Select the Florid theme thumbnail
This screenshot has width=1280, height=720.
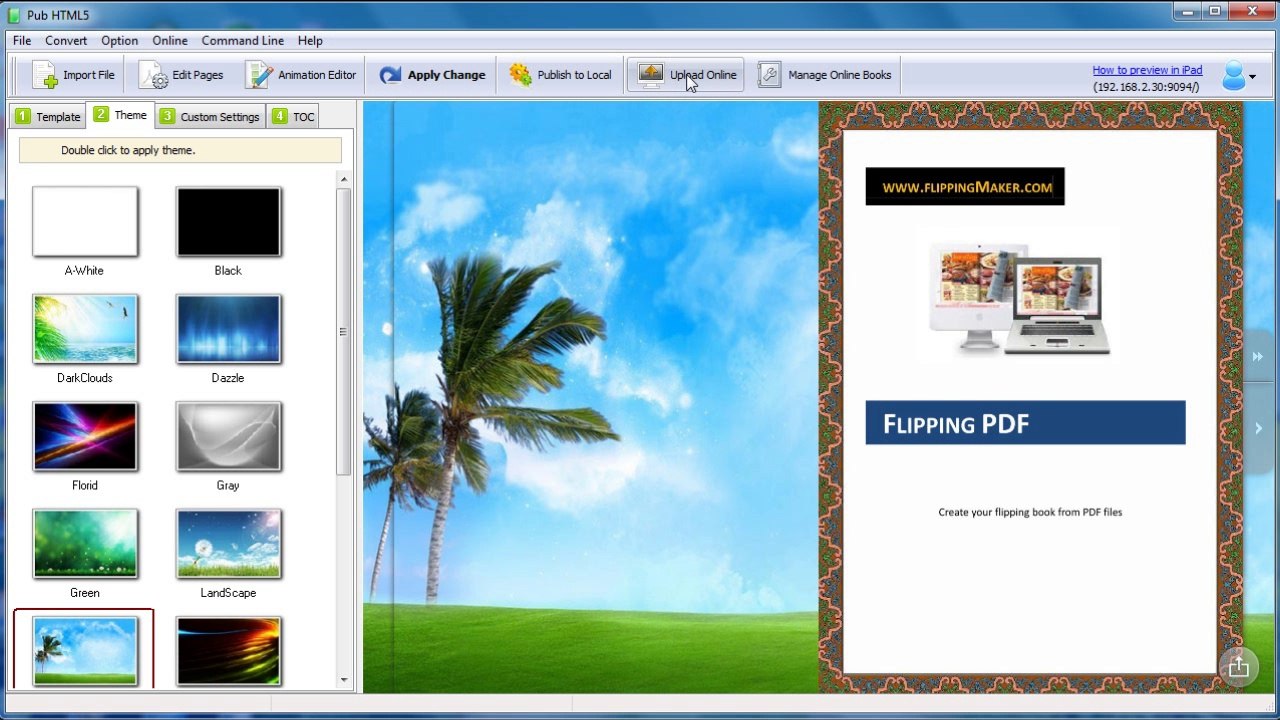(x=85, y=436)
